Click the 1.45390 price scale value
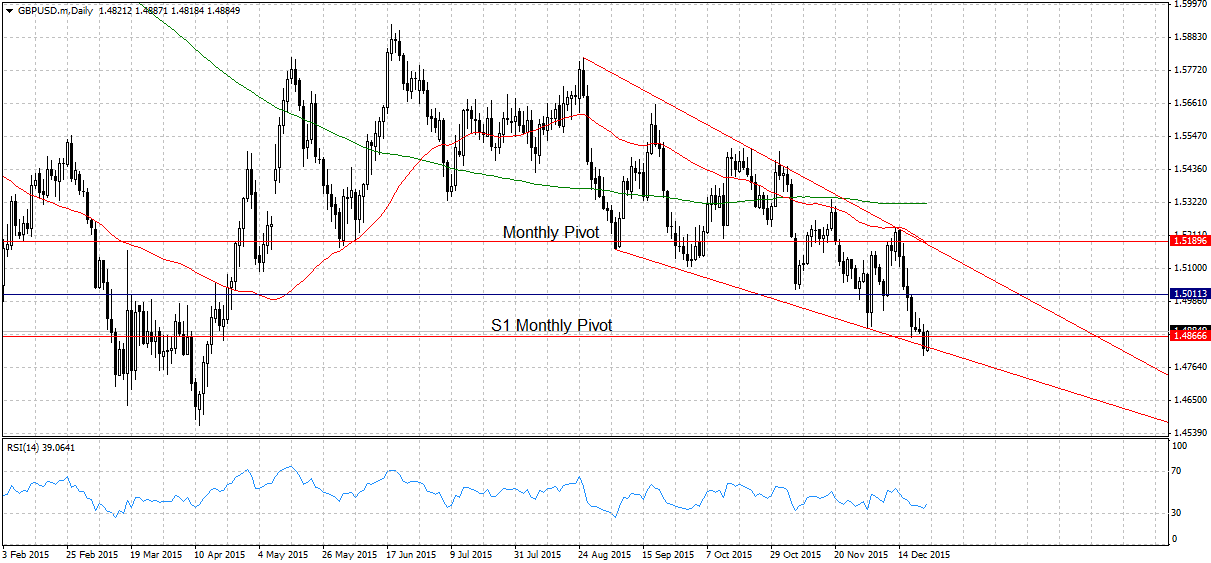This screenshot has width=1211, height=563. pos(1188,432)
